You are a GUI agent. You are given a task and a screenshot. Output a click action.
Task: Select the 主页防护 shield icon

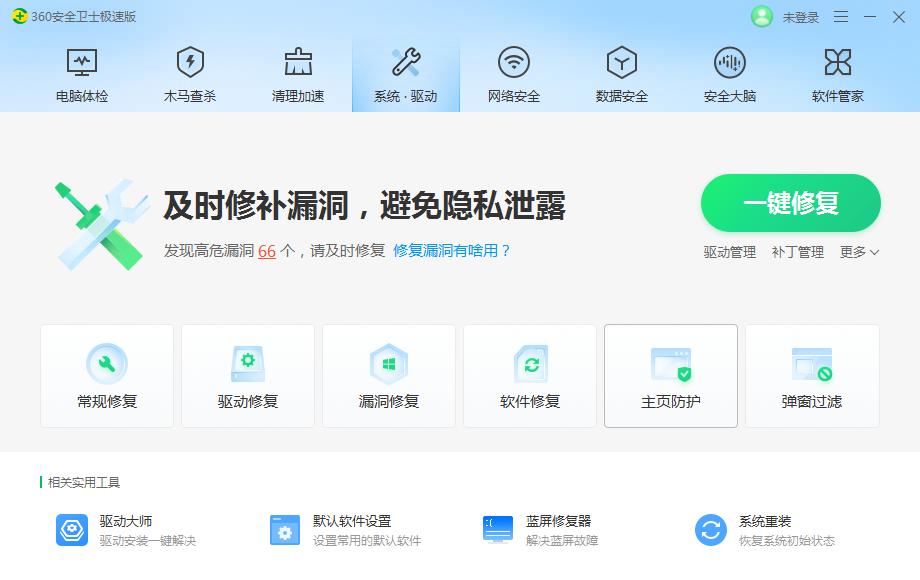pos(671,363)
